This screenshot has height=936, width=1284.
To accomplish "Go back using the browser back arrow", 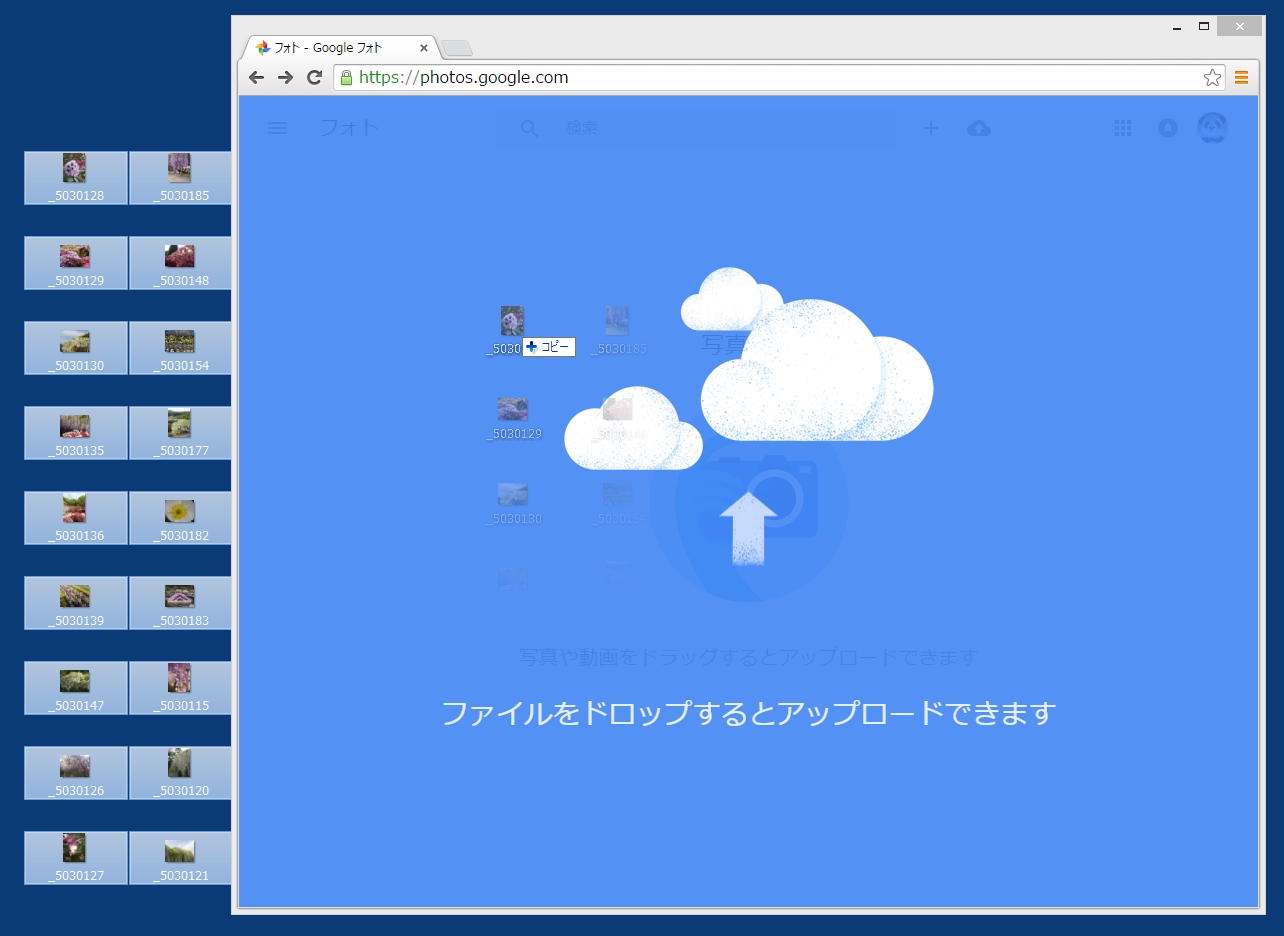I will click(256, 78).
